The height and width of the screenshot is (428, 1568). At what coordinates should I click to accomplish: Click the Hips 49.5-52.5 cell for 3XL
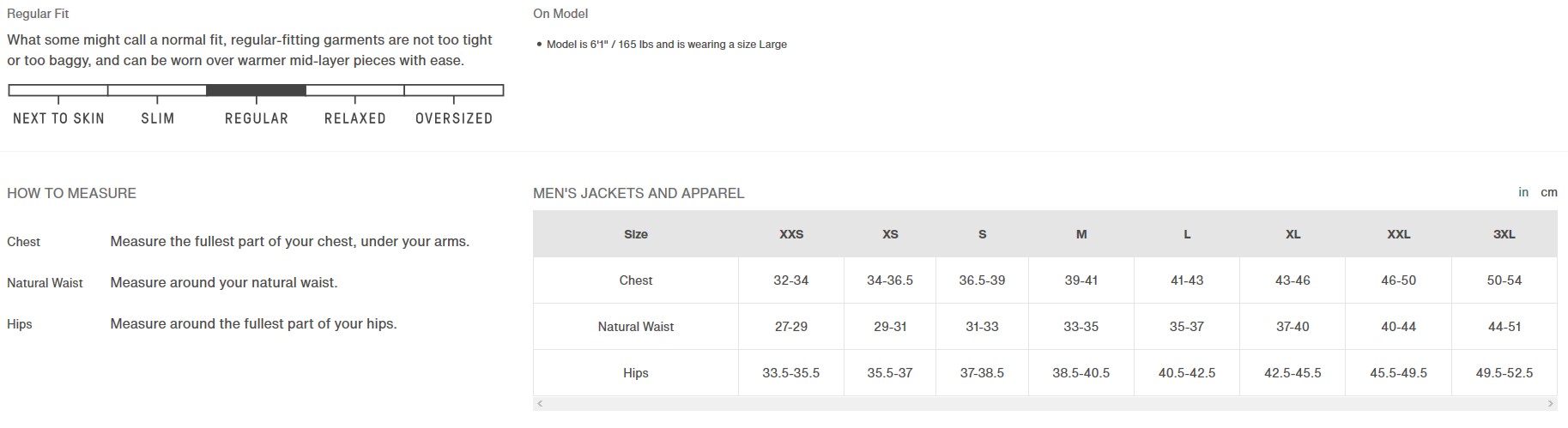pos(1504,373)
